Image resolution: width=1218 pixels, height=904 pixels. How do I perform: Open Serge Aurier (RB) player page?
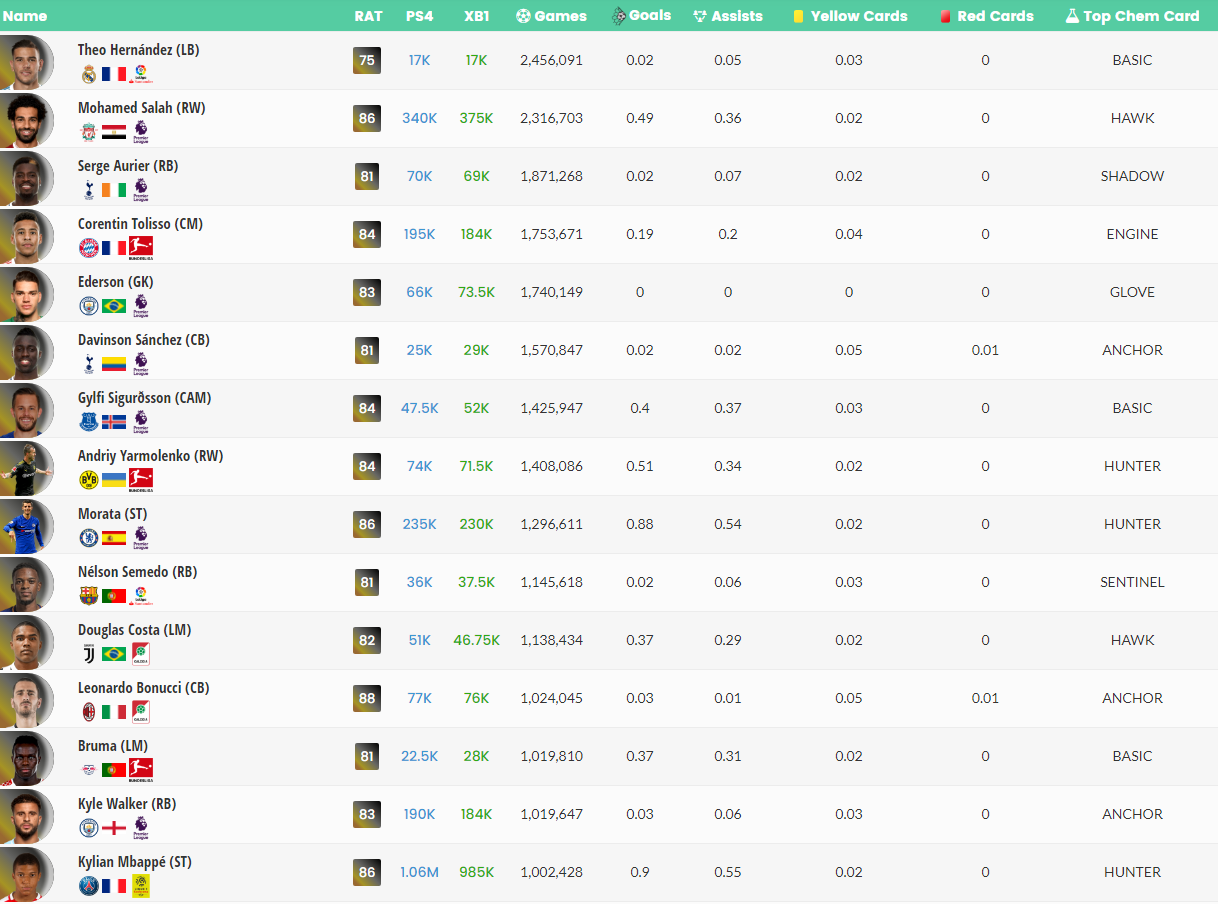128,166
